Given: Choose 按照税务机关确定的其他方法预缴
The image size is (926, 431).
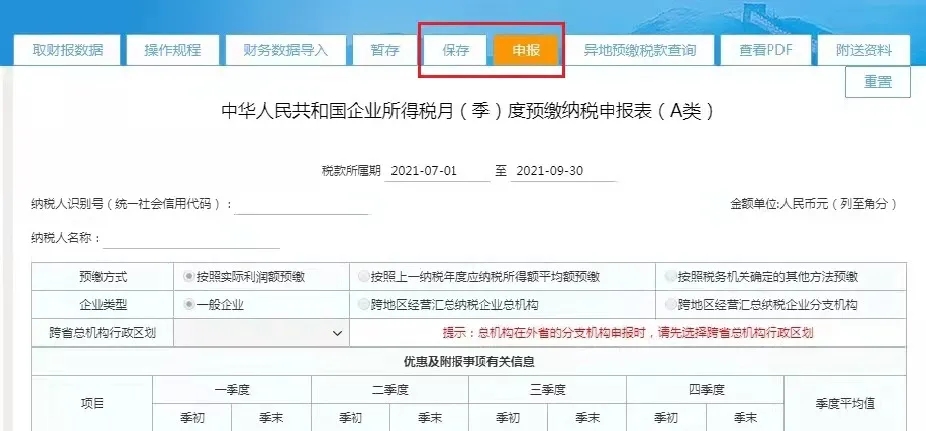Looking at the screenshot, I should [671, 277].
